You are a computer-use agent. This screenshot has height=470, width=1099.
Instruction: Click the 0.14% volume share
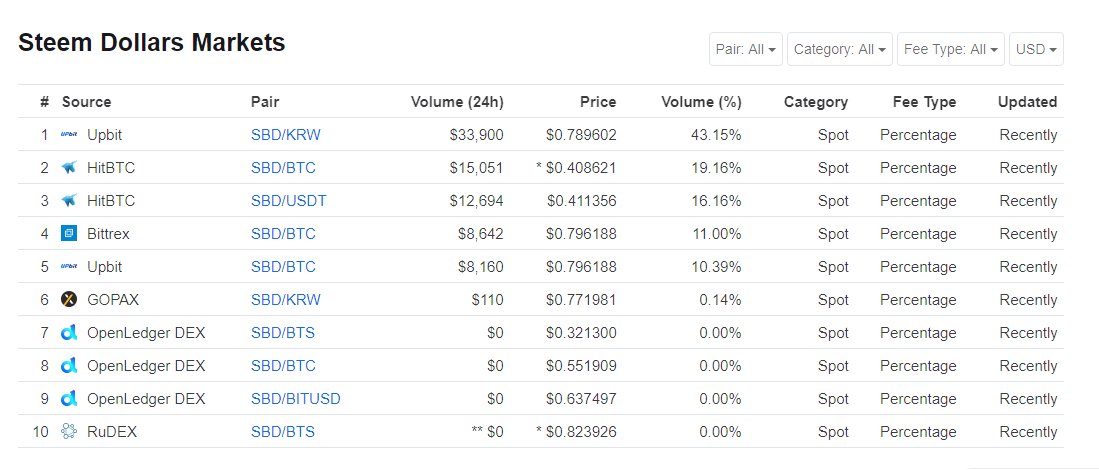721,299
